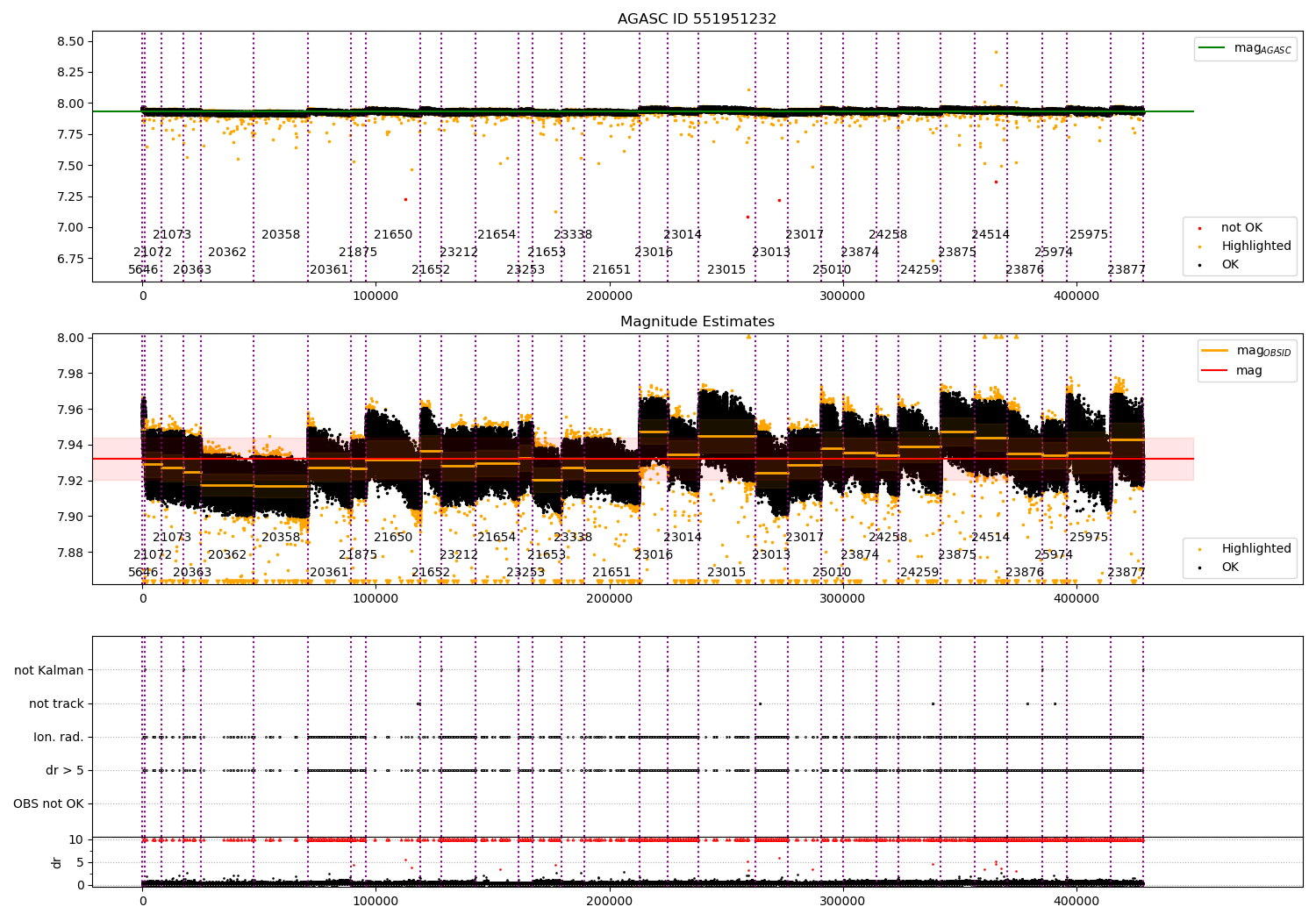Click obsid label 23338 in the top panel

(x=573, y=234)
